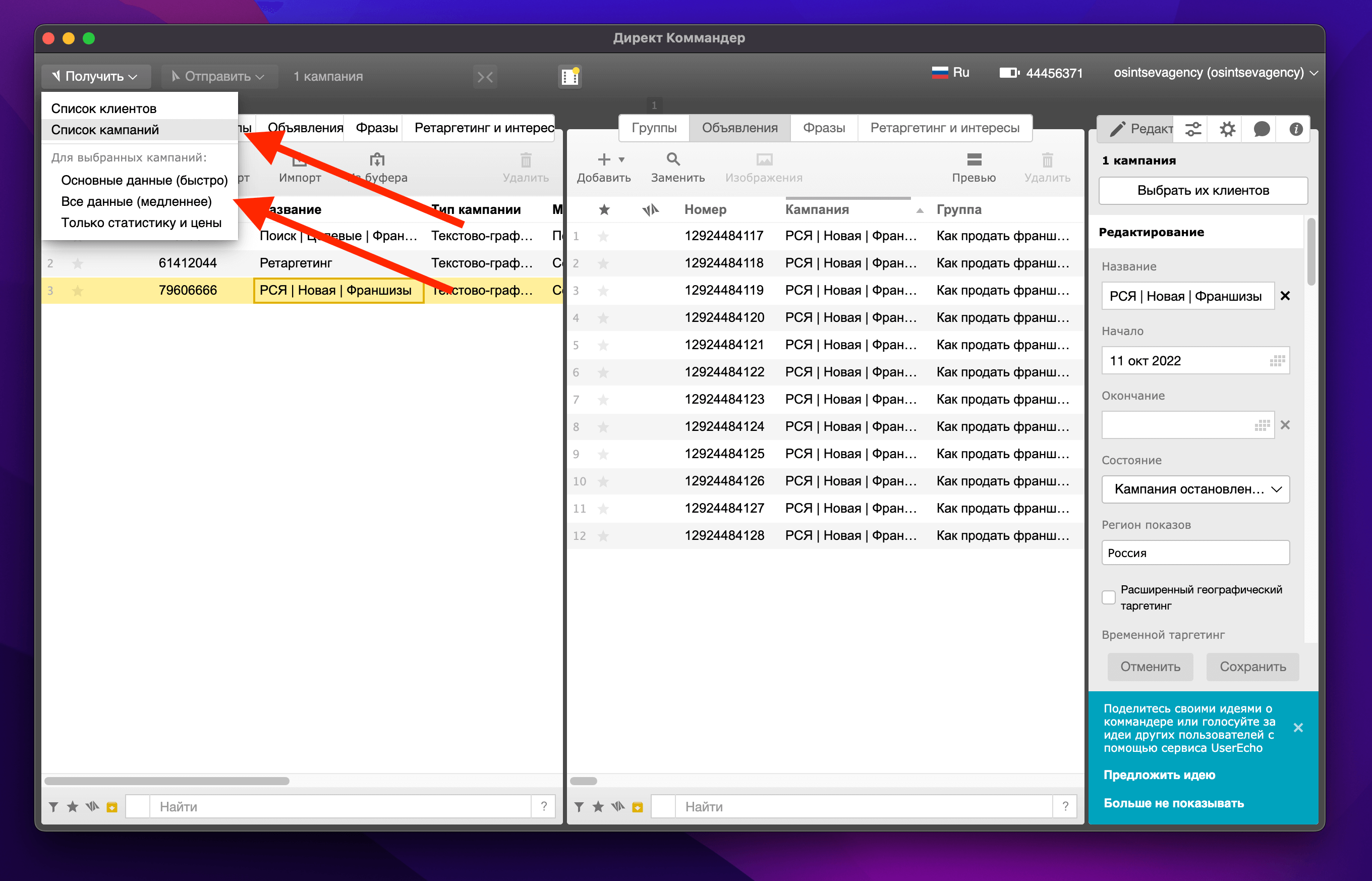Viewport: 1372px width, 881px height.
Task: Click the account balance 44456371 icon
Action: pos(1009,73)
